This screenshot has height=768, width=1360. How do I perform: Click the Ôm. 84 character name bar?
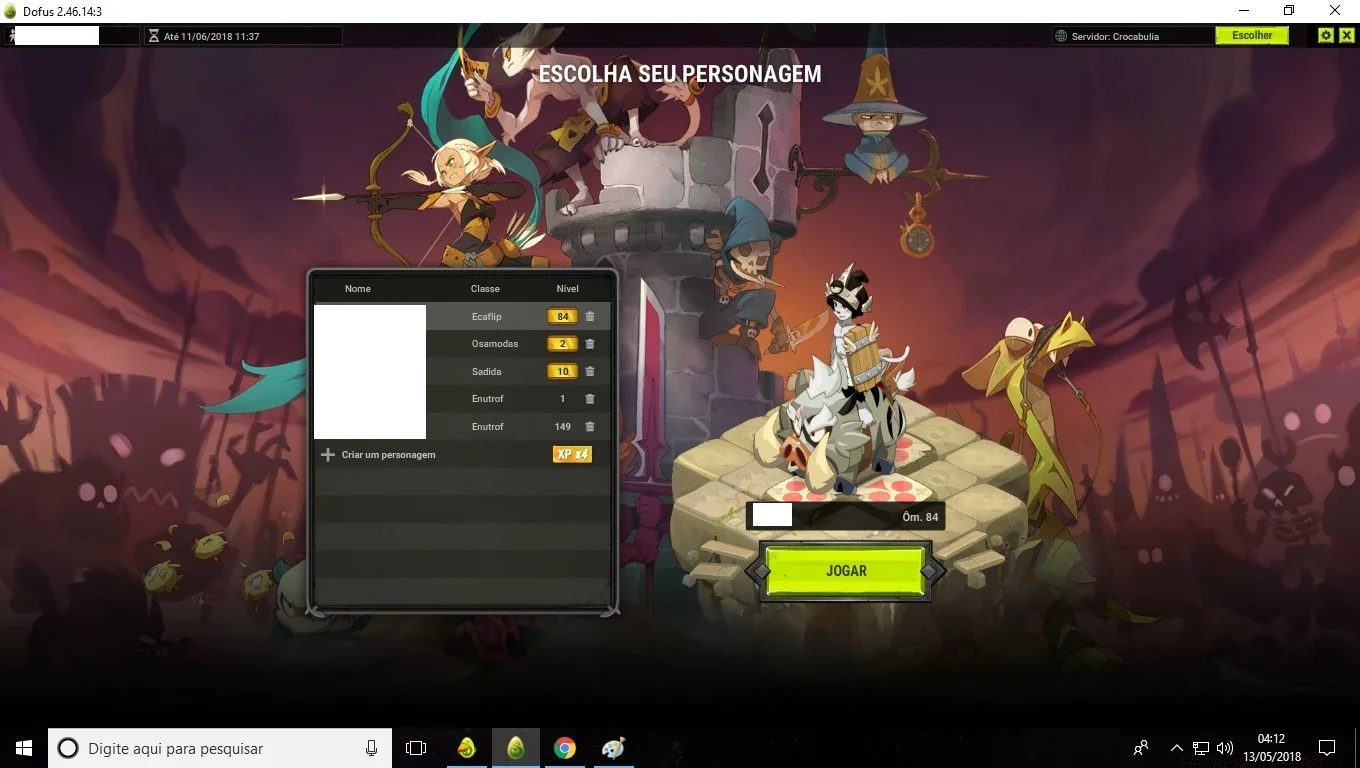click(x=846, y=516)
